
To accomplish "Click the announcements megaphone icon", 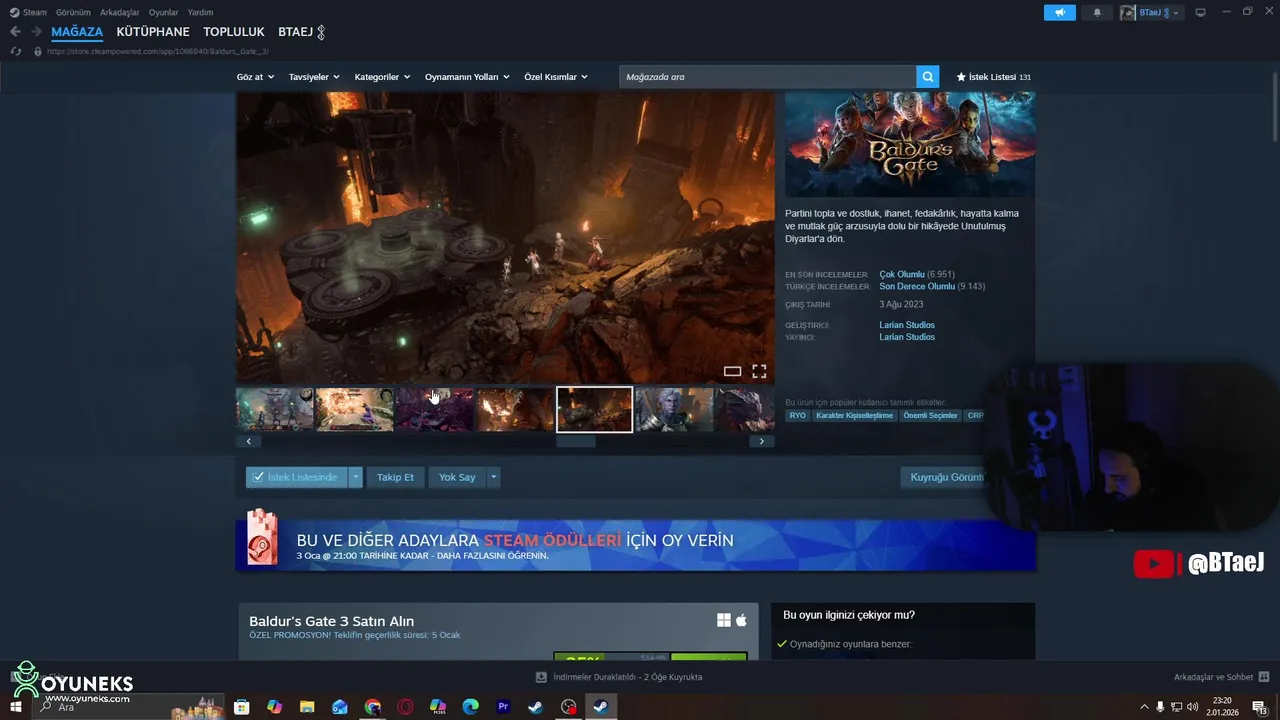I will [1059, 12].
